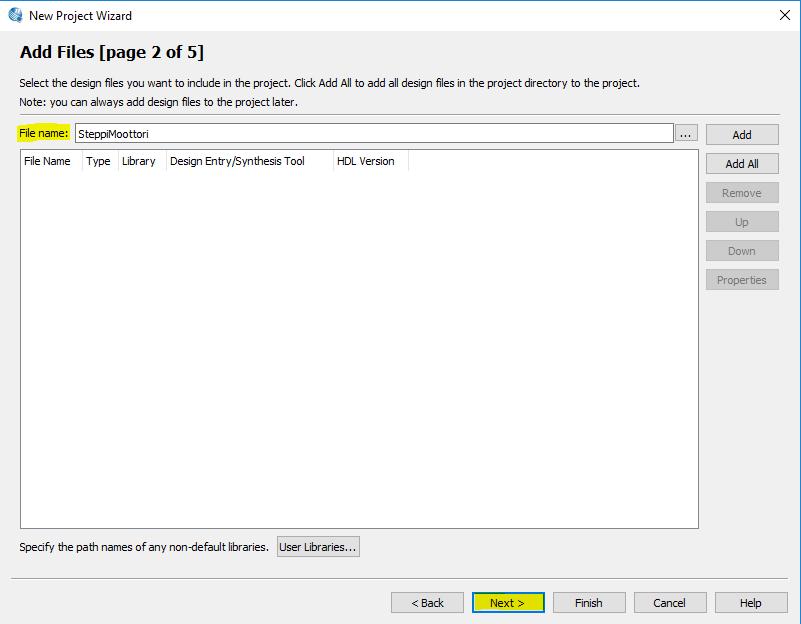
Task: Go back with the < Back button
Action: point(427,603)
